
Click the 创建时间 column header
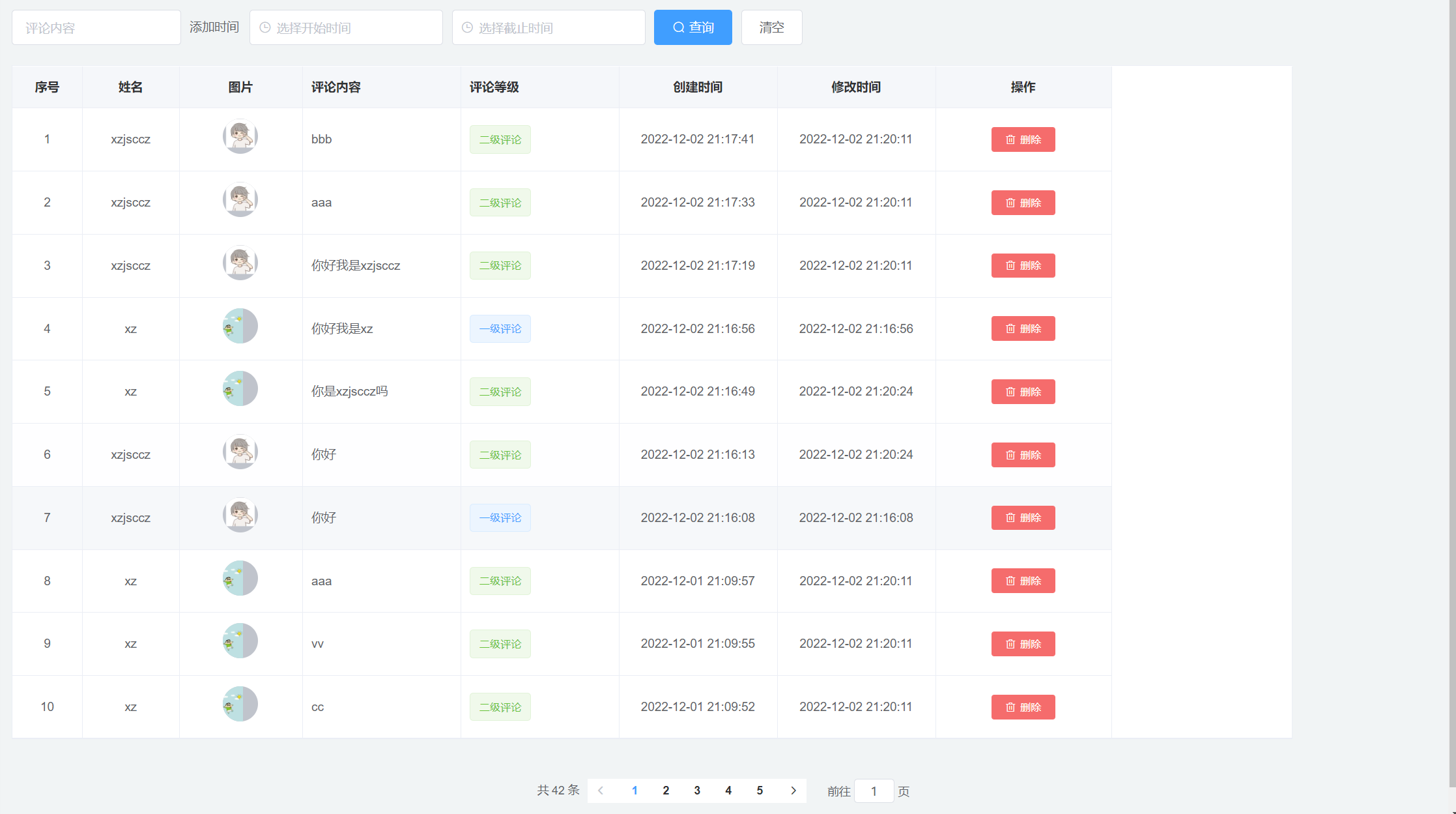tap(698, 87)
